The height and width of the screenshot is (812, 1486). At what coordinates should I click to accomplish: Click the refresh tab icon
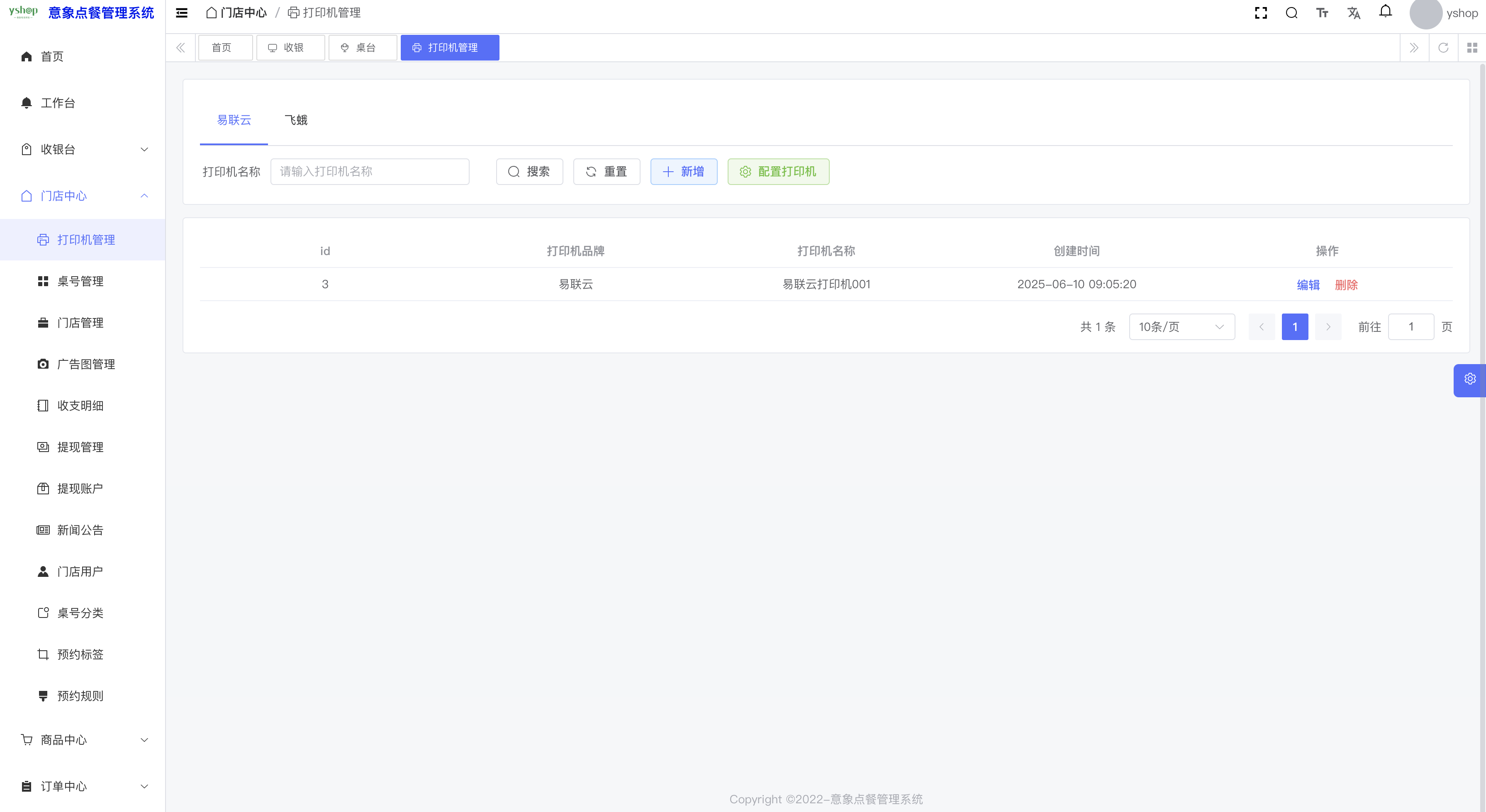click(1443, 48)
